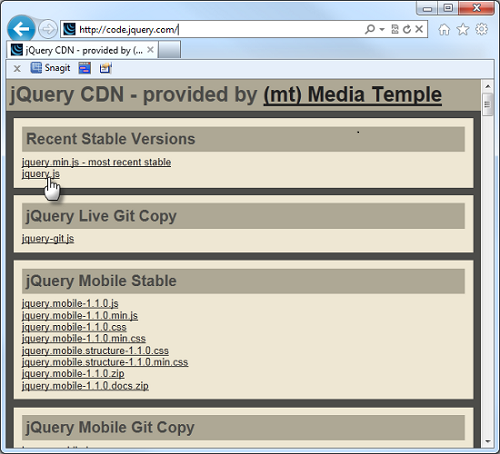Screen dimensions: 500x454
Task: Open jquery.mobile-1.1.0.min.css link
Action: tap(84, 339)
